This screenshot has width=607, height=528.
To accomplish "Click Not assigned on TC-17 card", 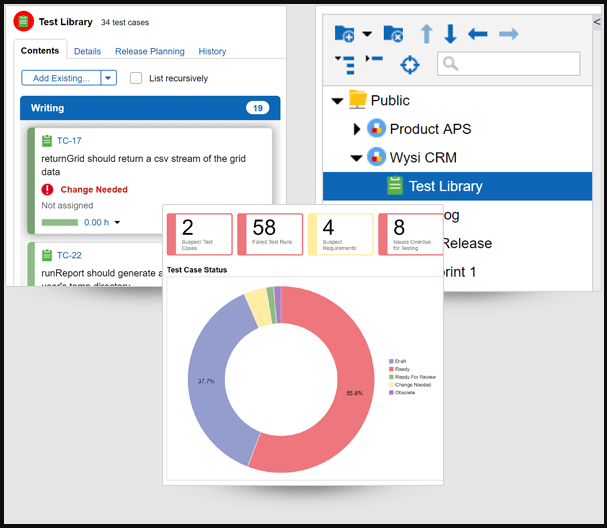I will [67, 206].
